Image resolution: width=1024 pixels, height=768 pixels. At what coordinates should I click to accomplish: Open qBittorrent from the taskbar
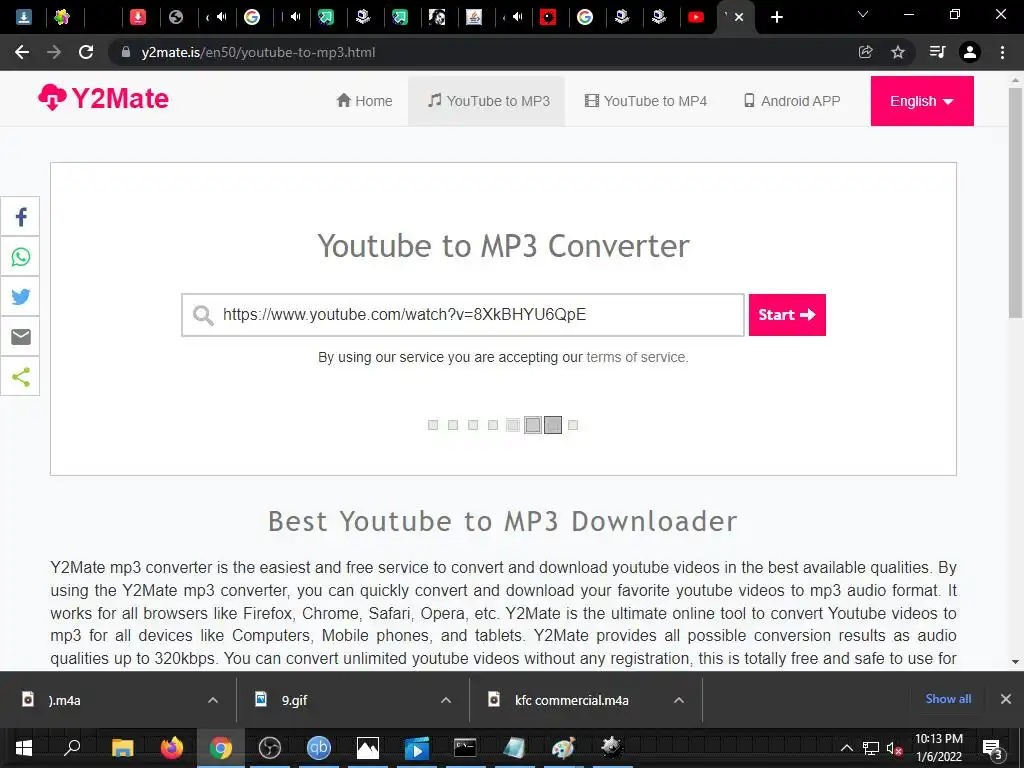click(x=319, y=748)
